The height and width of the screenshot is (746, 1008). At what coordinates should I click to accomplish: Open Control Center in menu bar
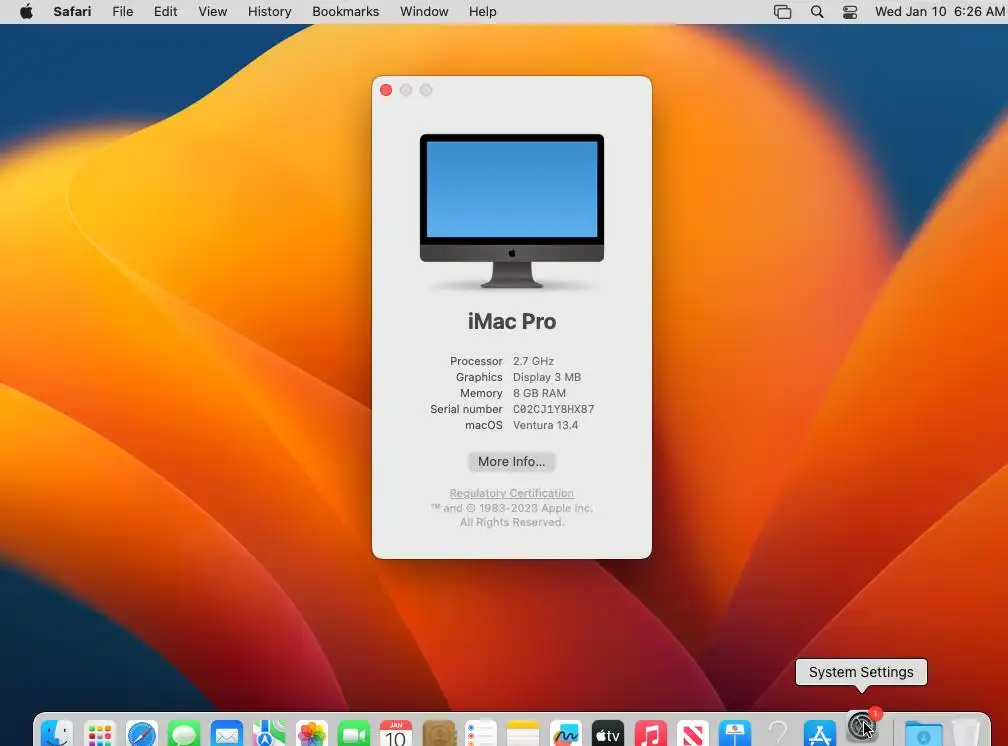tap(850, 12)
